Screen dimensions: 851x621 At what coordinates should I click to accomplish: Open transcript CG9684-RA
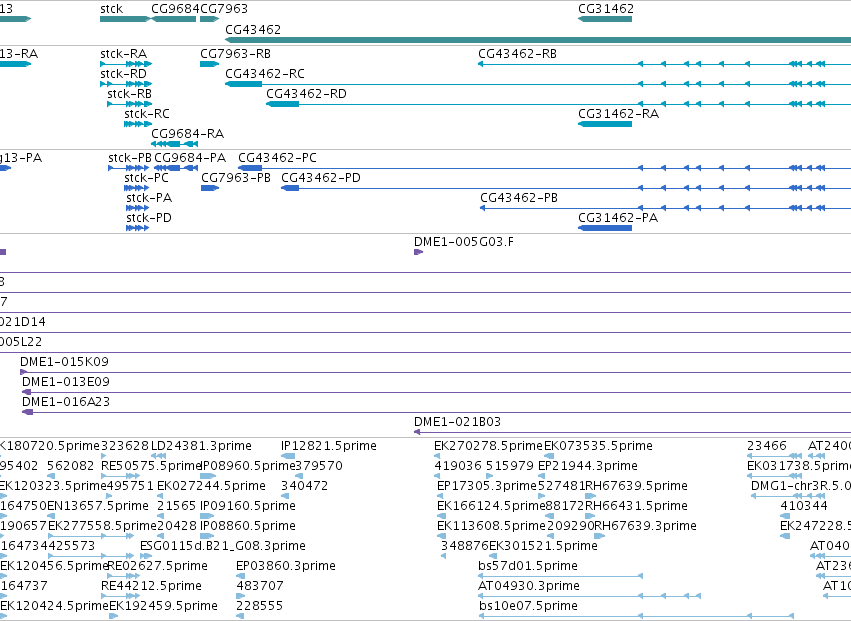[x=188, y=134]
